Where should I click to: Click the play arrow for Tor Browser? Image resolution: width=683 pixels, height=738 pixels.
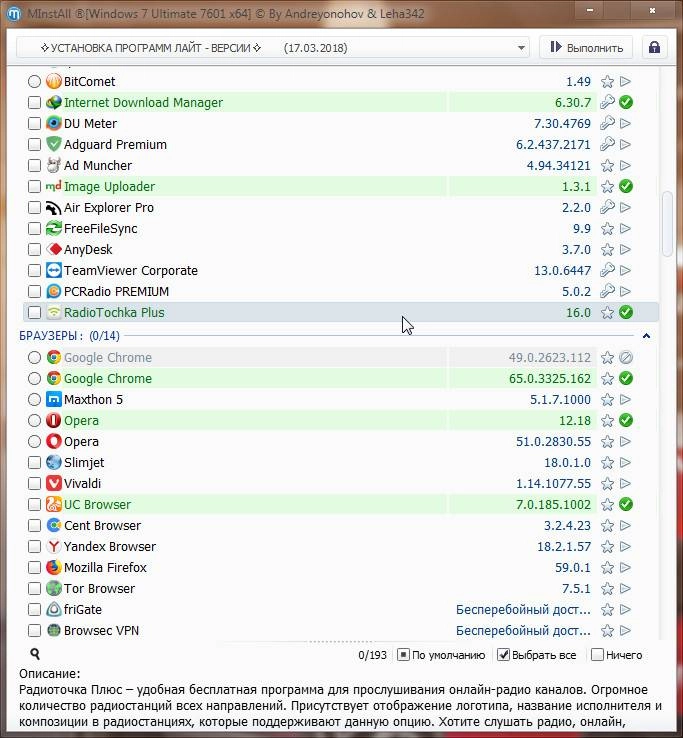click(625, 588)
